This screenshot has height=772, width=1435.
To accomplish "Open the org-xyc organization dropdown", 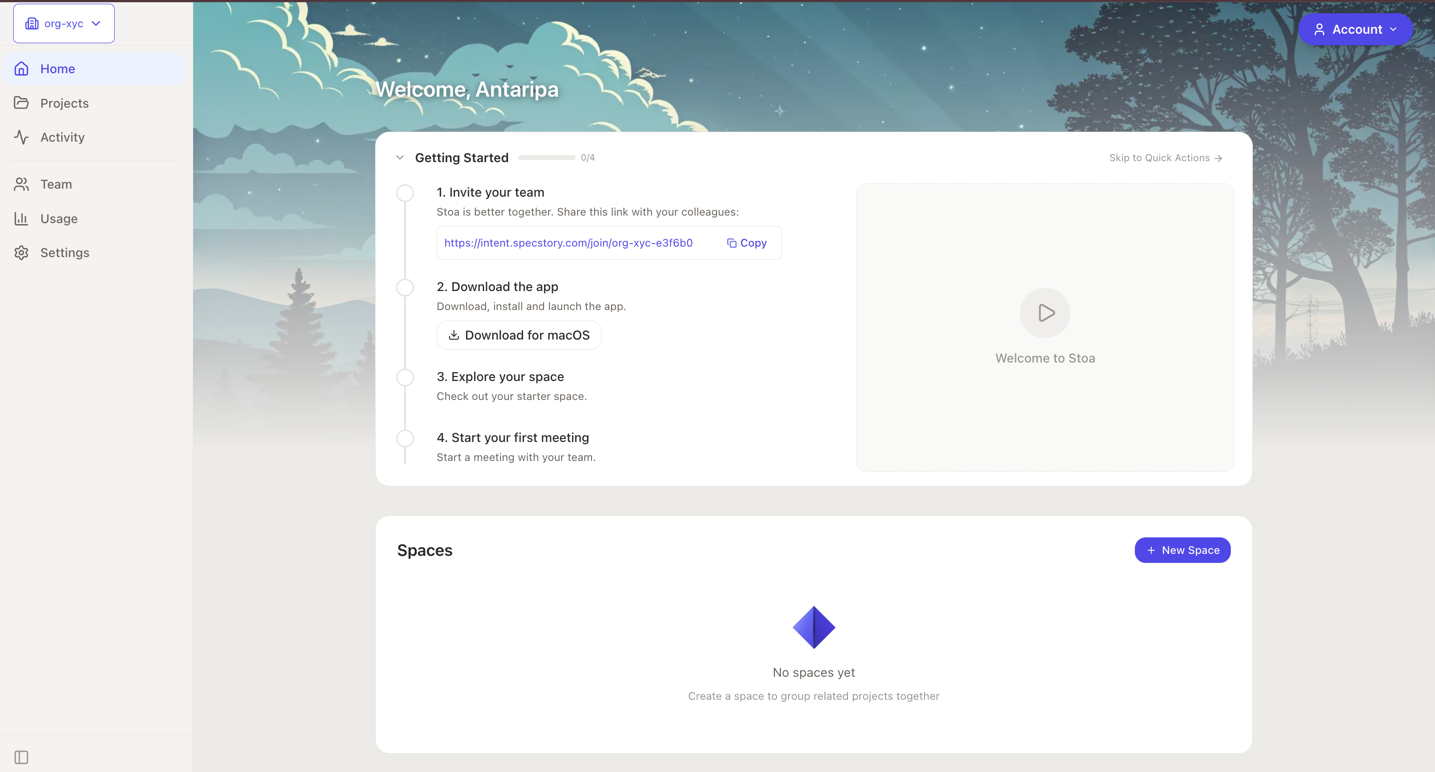I will 64,23.
